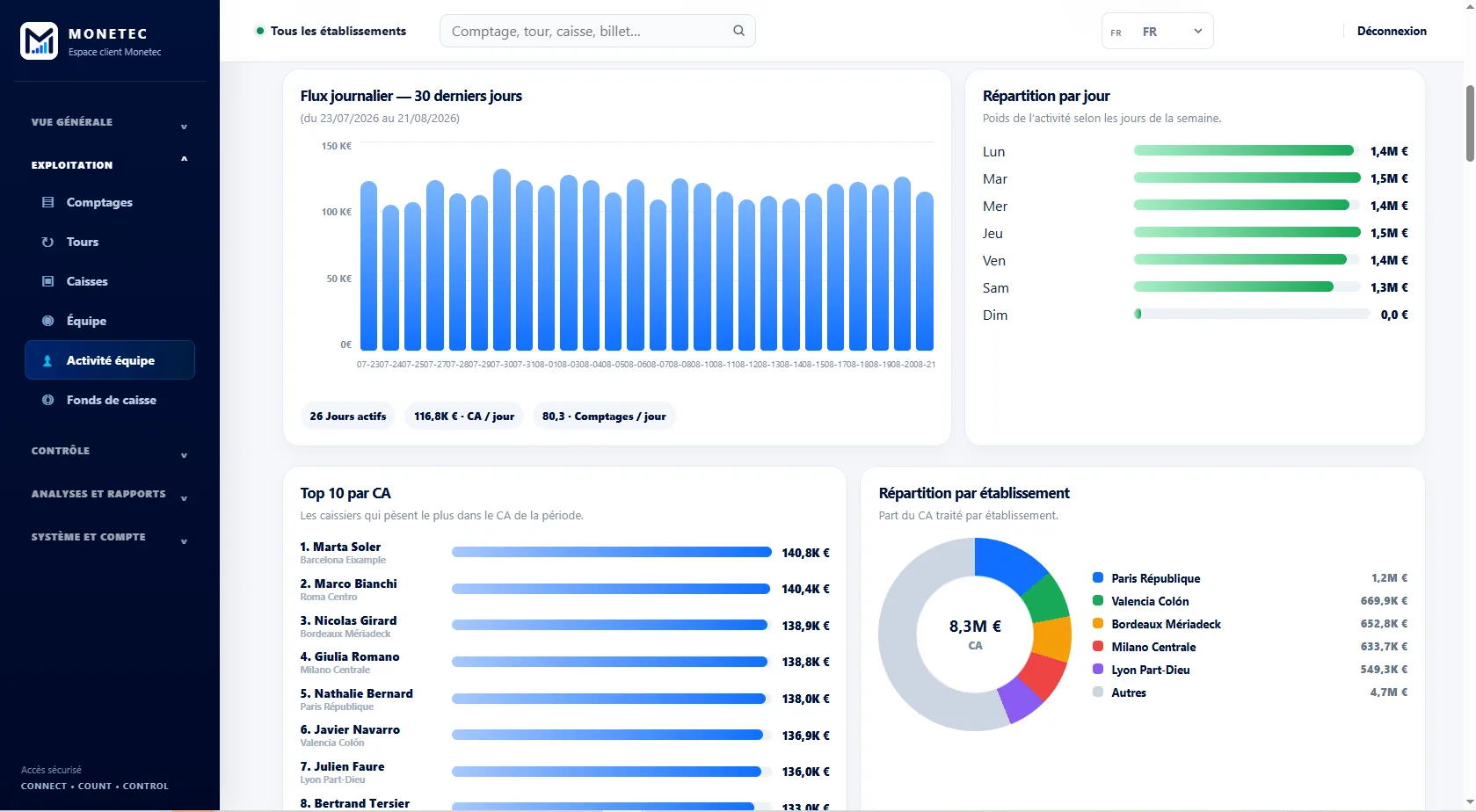Open Caisses menu item

click(x=110, y=281)
